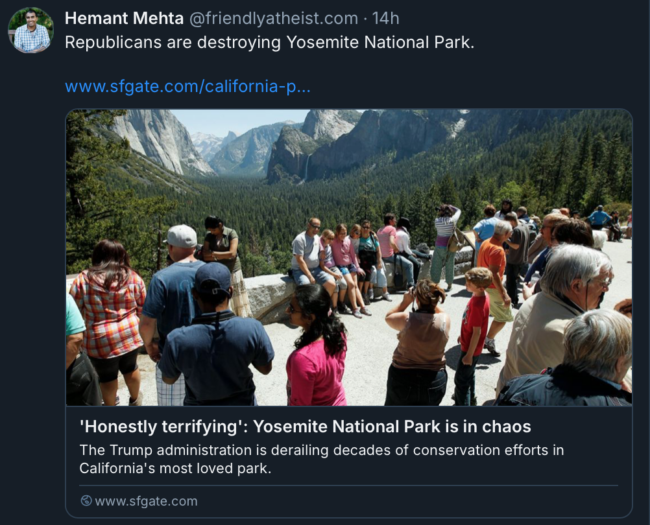
Task: Click the www.sfgate.com domain in card footer
Action: pyautogui.click(x=146, y=501)
